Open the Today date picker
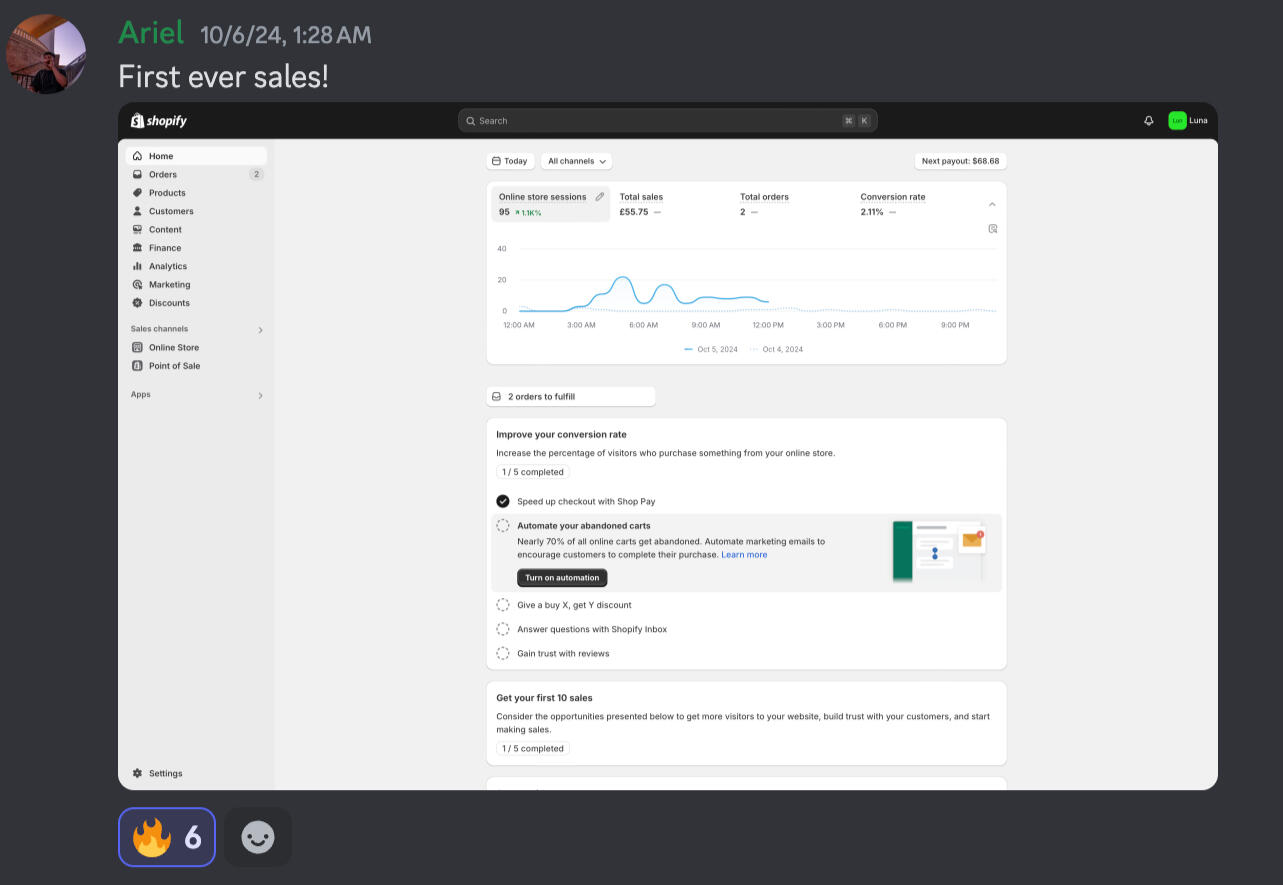 click(510, 161)
